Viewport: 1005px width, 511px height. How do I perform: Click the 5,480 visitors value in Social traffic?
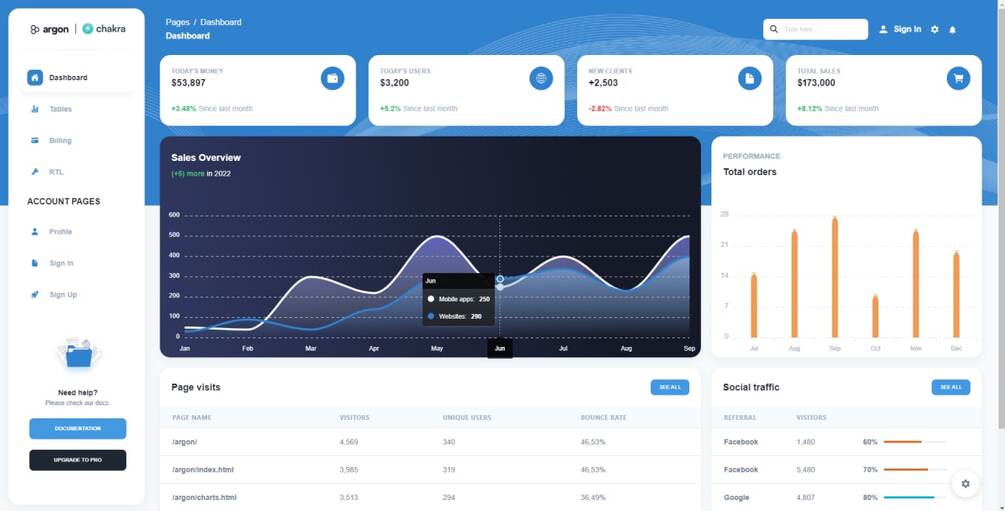click(x=806, y=470)
